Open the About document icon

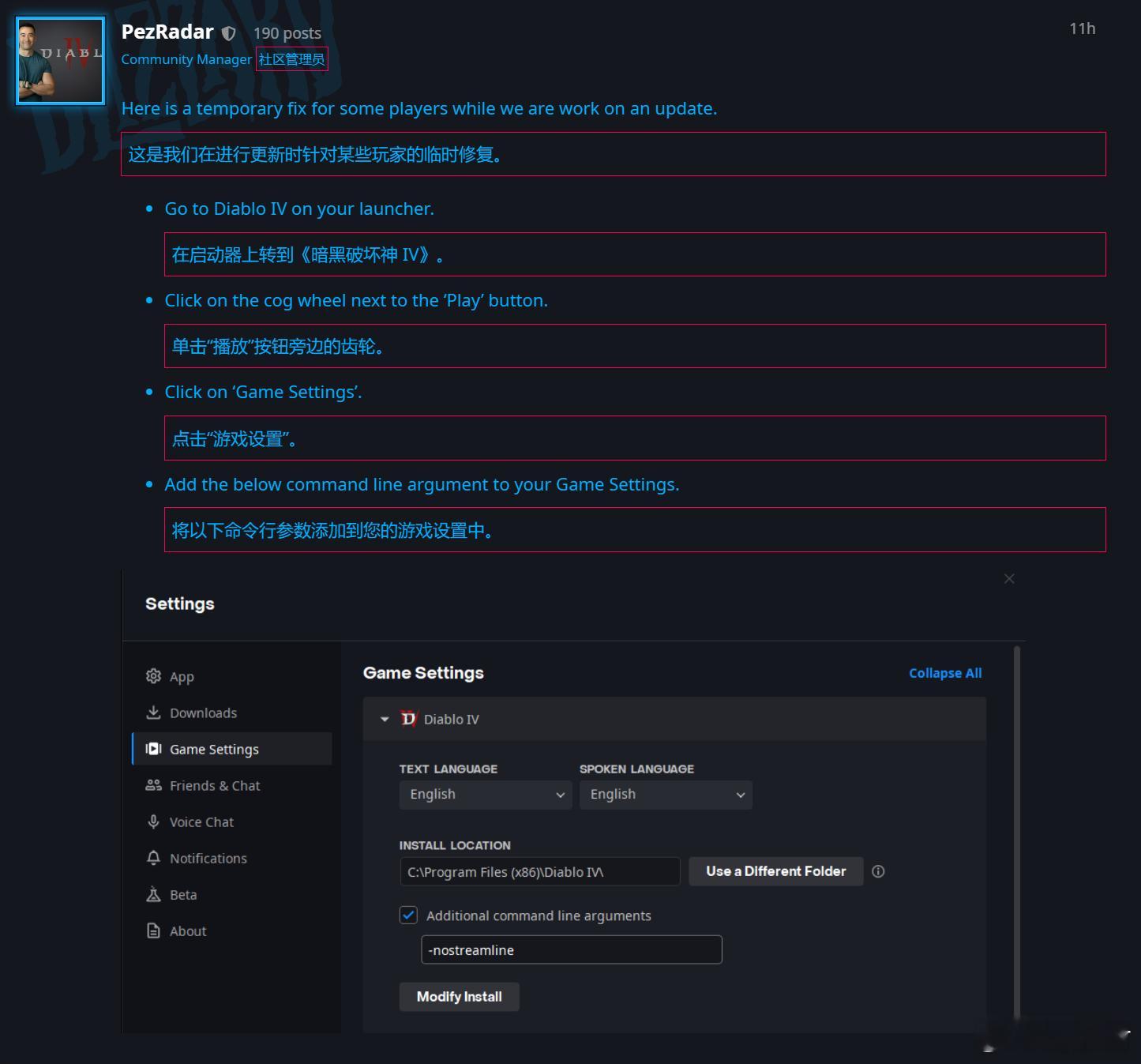tap(153, 931)
